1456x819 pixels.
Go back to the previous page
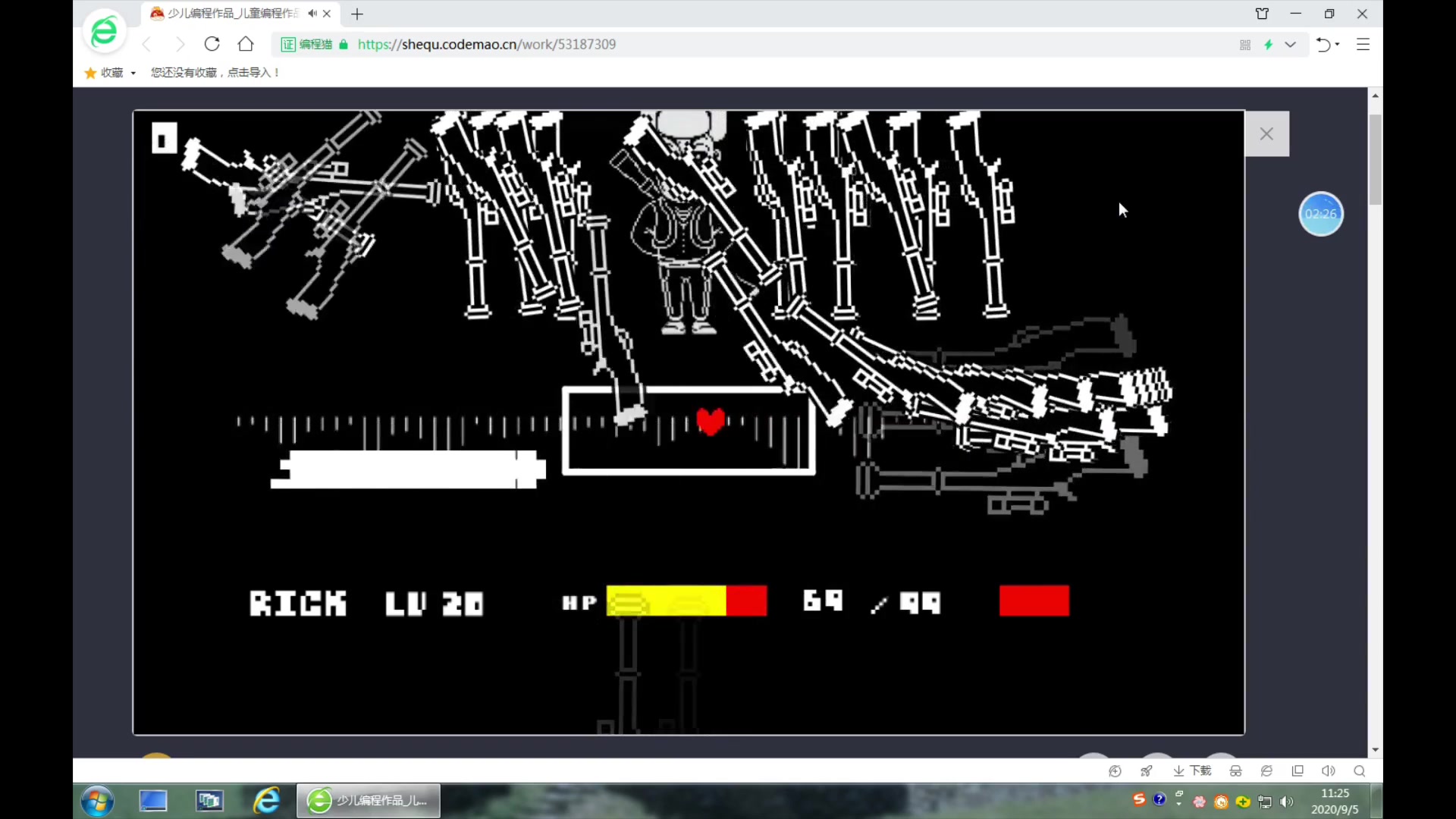[x=147, y=45]
